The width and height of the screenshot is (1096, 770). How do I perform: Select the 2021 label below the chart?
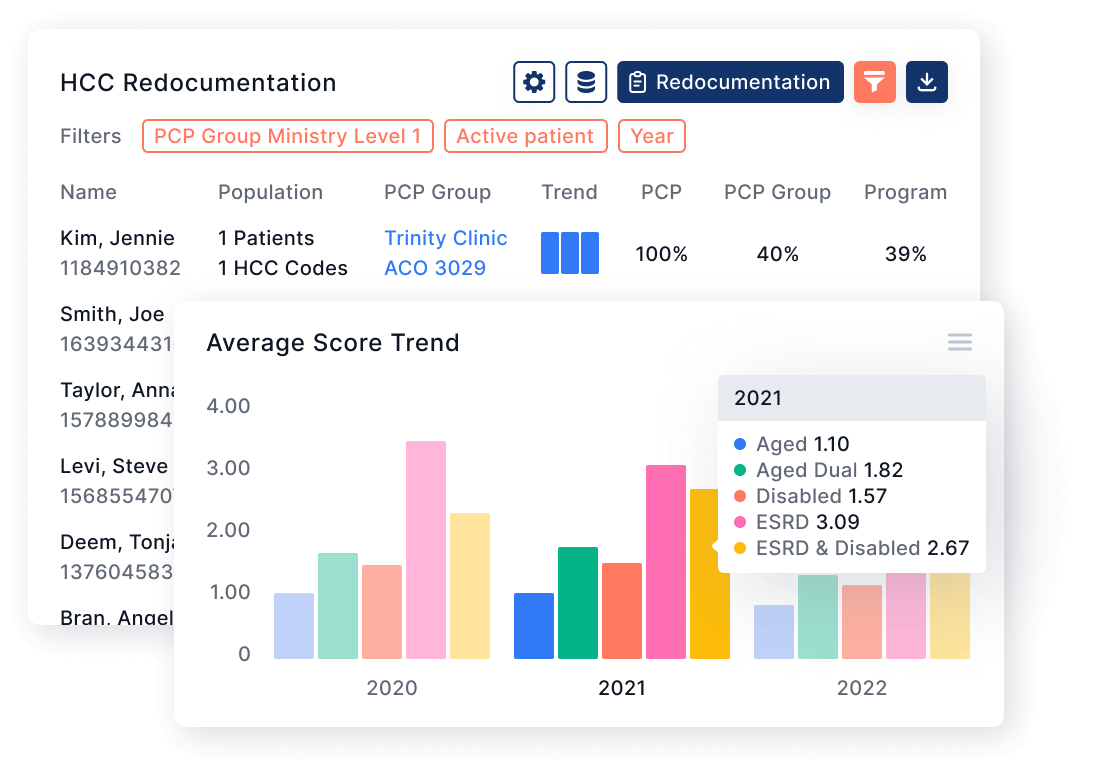click(622, 688)
